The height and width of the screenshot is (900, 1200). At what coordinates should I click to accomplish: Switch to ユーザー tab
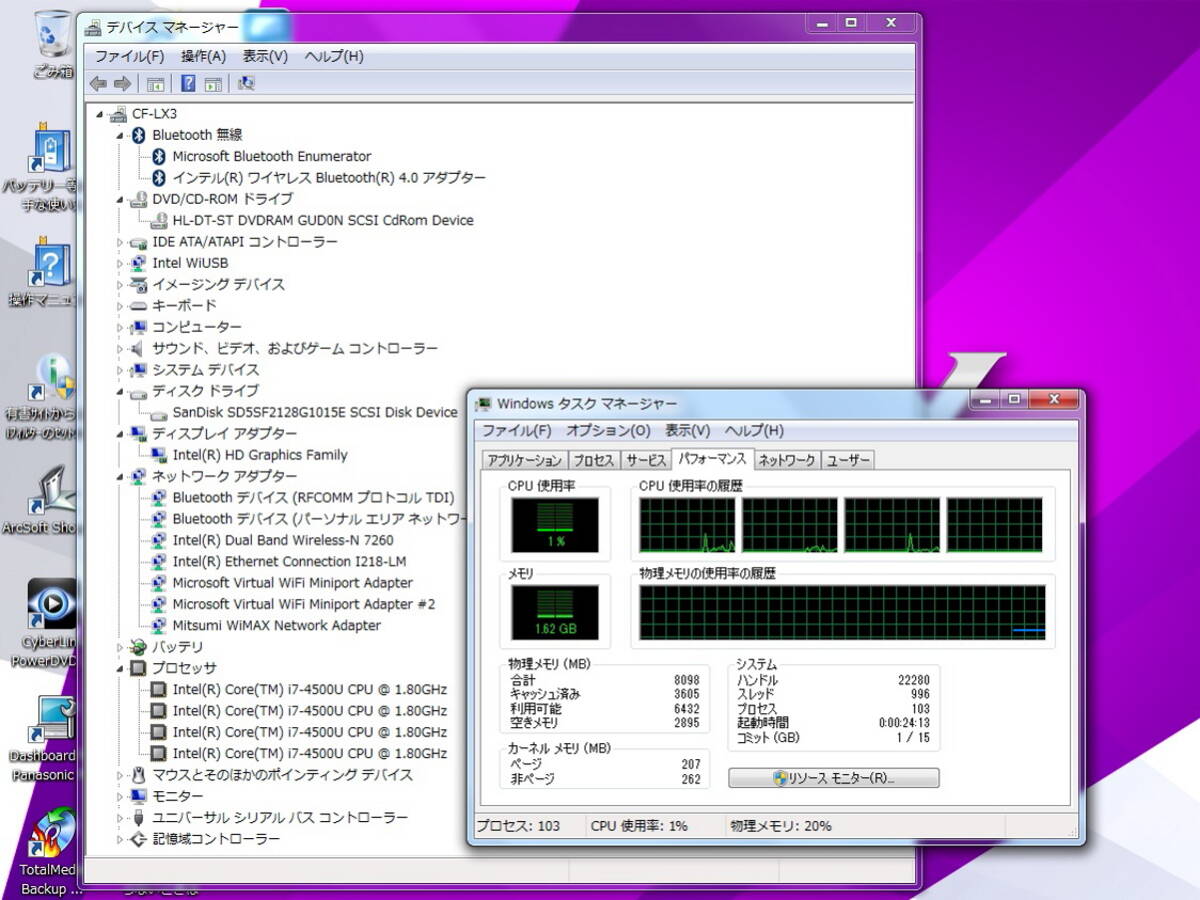(x=848, y=460)
